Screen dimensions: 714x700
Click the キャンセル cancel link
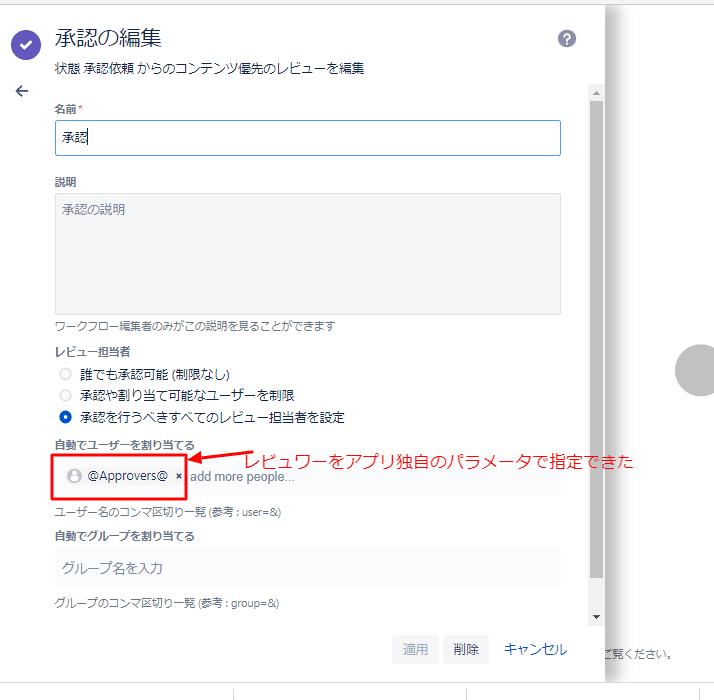coord(536,649)
